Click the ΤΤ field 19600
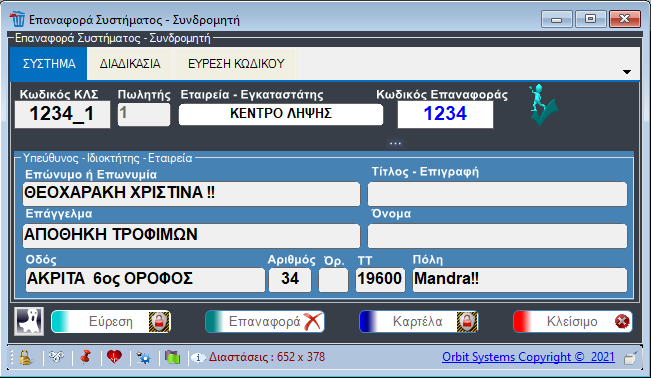The height and width of the screenshot is (378, 651). click(x=380, y=280)
